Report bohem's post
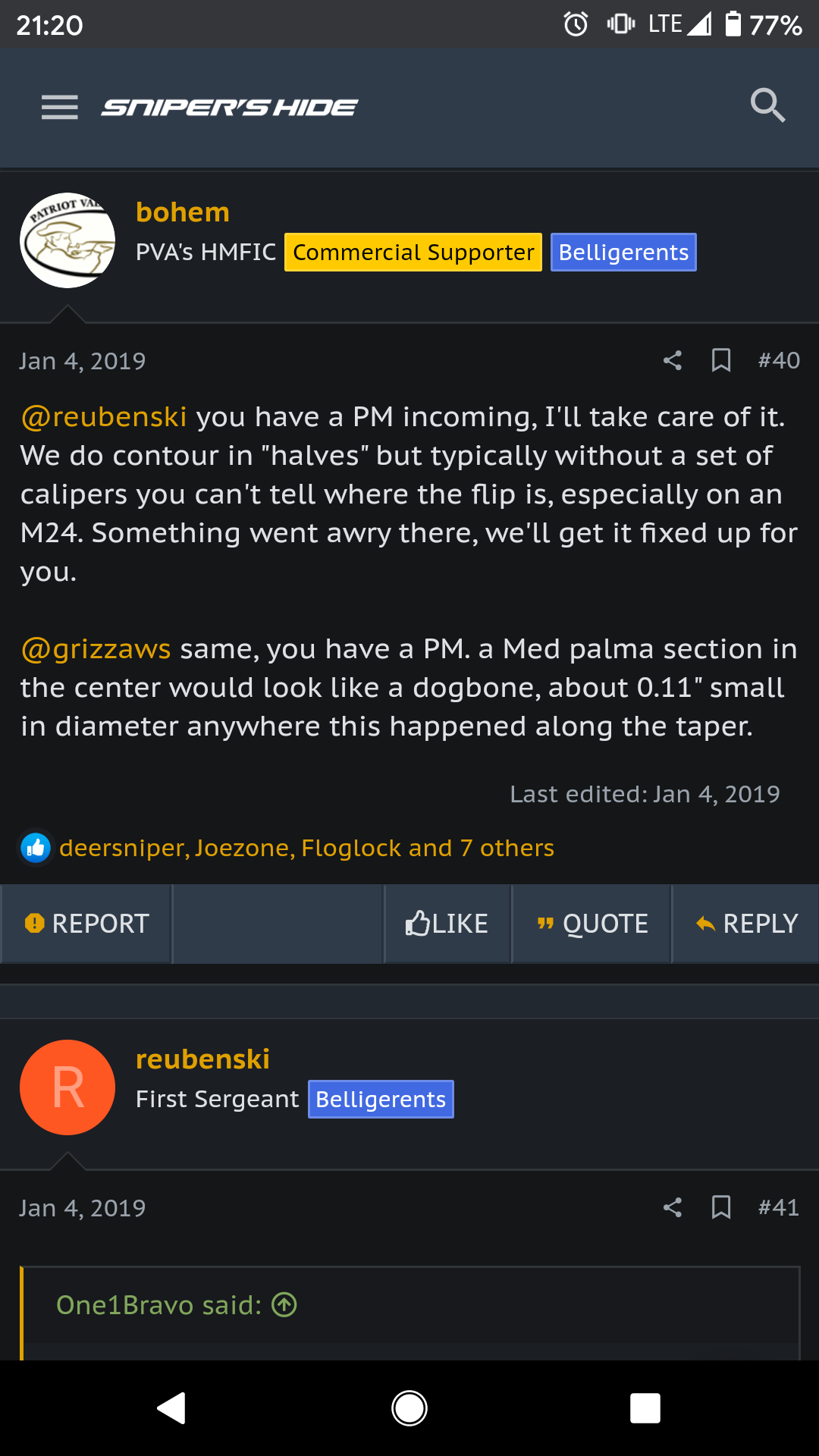The width and height of the screenshot is (819, 1456). (86, 924)
